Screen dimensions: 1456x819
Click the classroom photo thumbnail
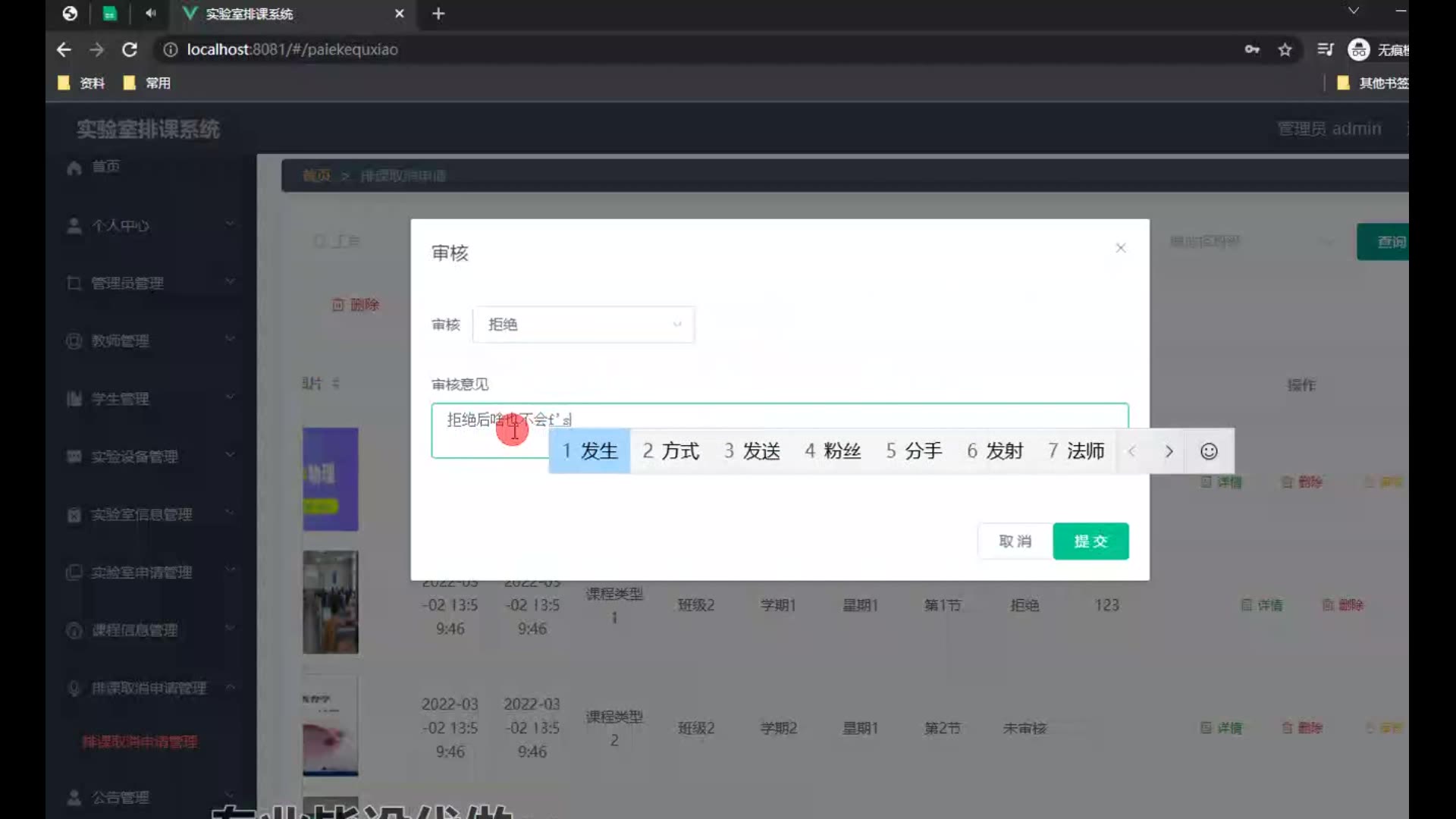[x=331, y=602]
